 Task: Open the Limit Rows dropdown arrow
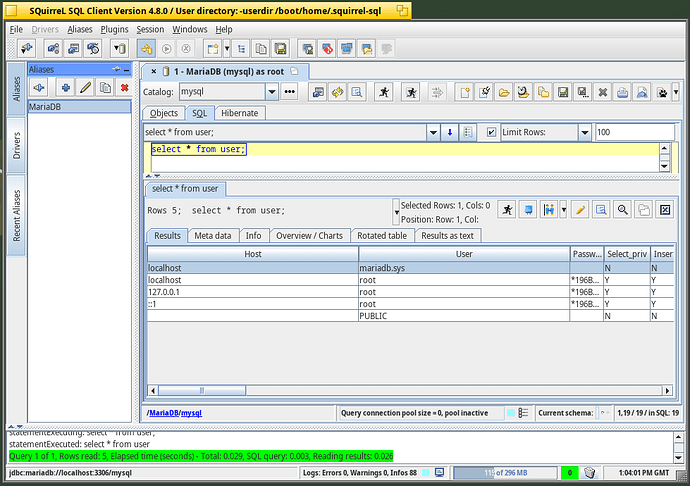tap(584, 132)
